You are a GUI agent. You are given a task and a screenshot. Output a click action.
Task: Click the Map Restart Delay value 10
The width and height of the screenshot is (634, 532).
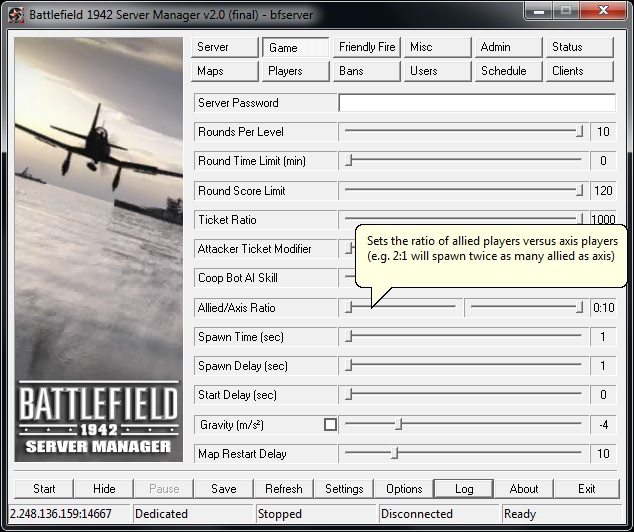(603, 454)
